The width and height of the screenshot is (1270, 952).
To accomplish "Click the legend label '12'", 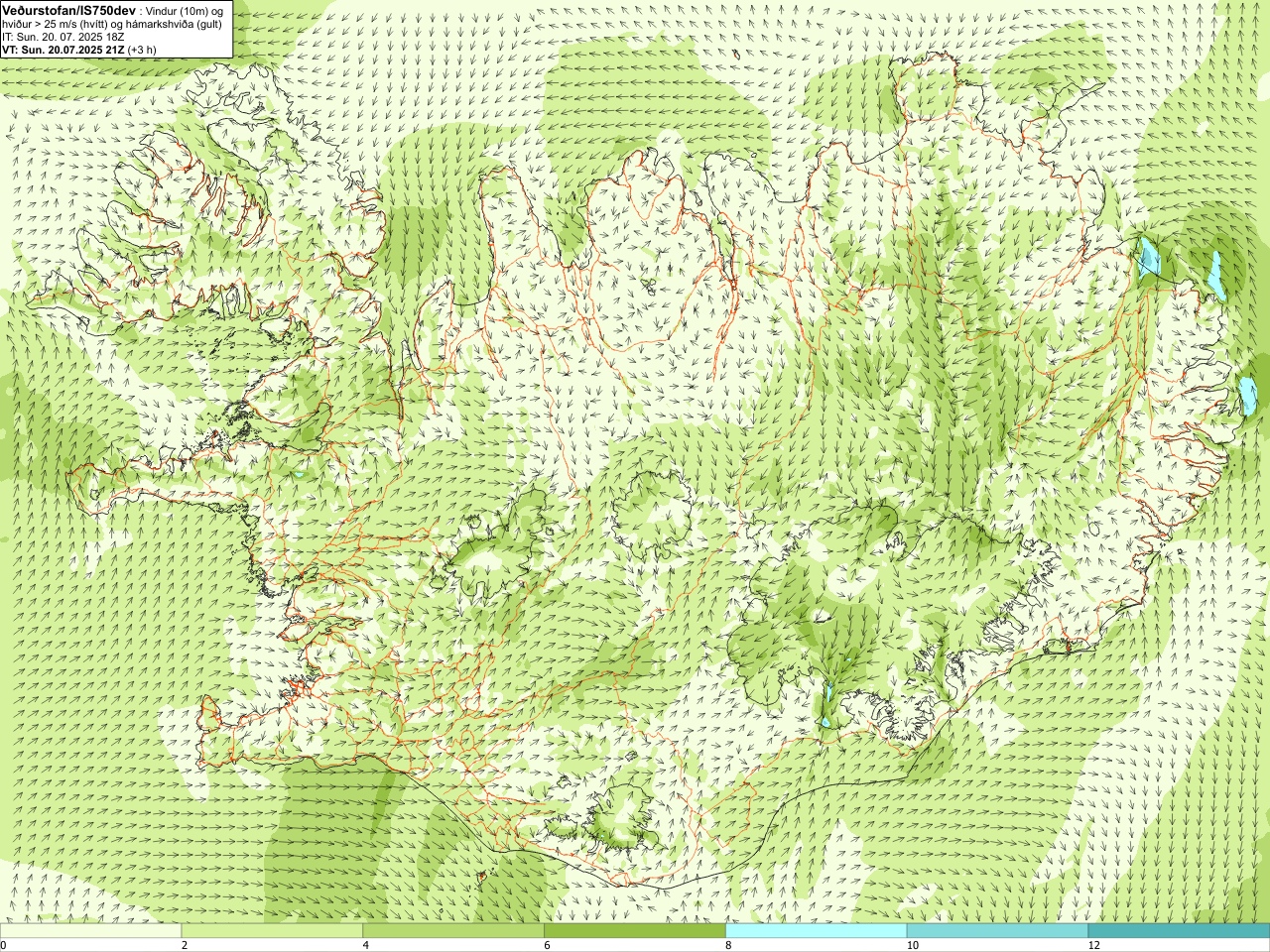I will 1093,945.
